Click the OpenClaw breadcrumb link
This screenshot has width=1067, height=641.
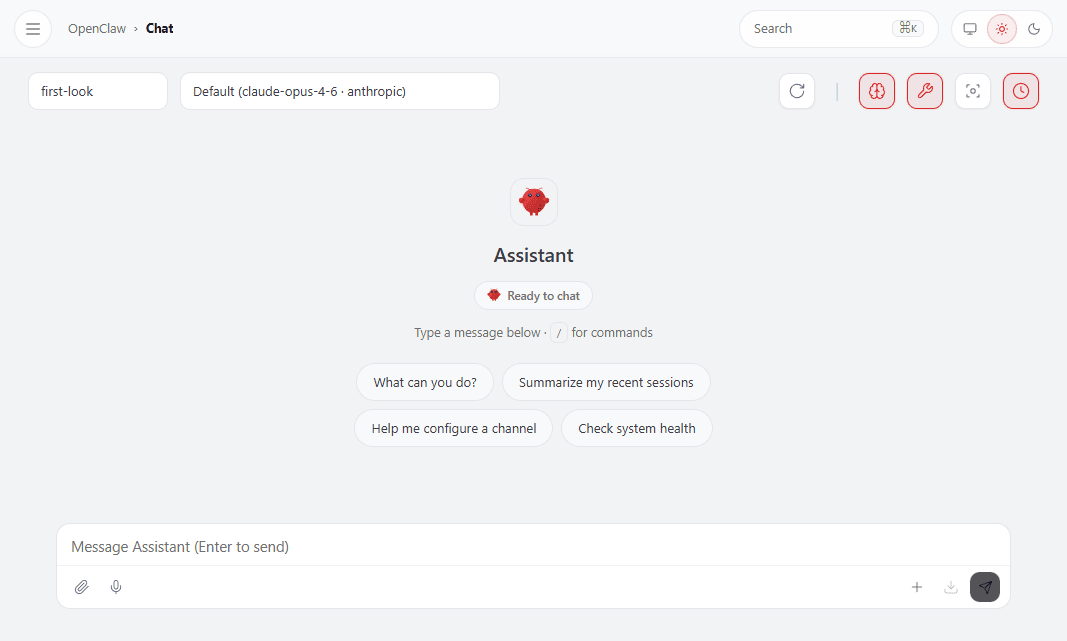click(x=97, y=29)
